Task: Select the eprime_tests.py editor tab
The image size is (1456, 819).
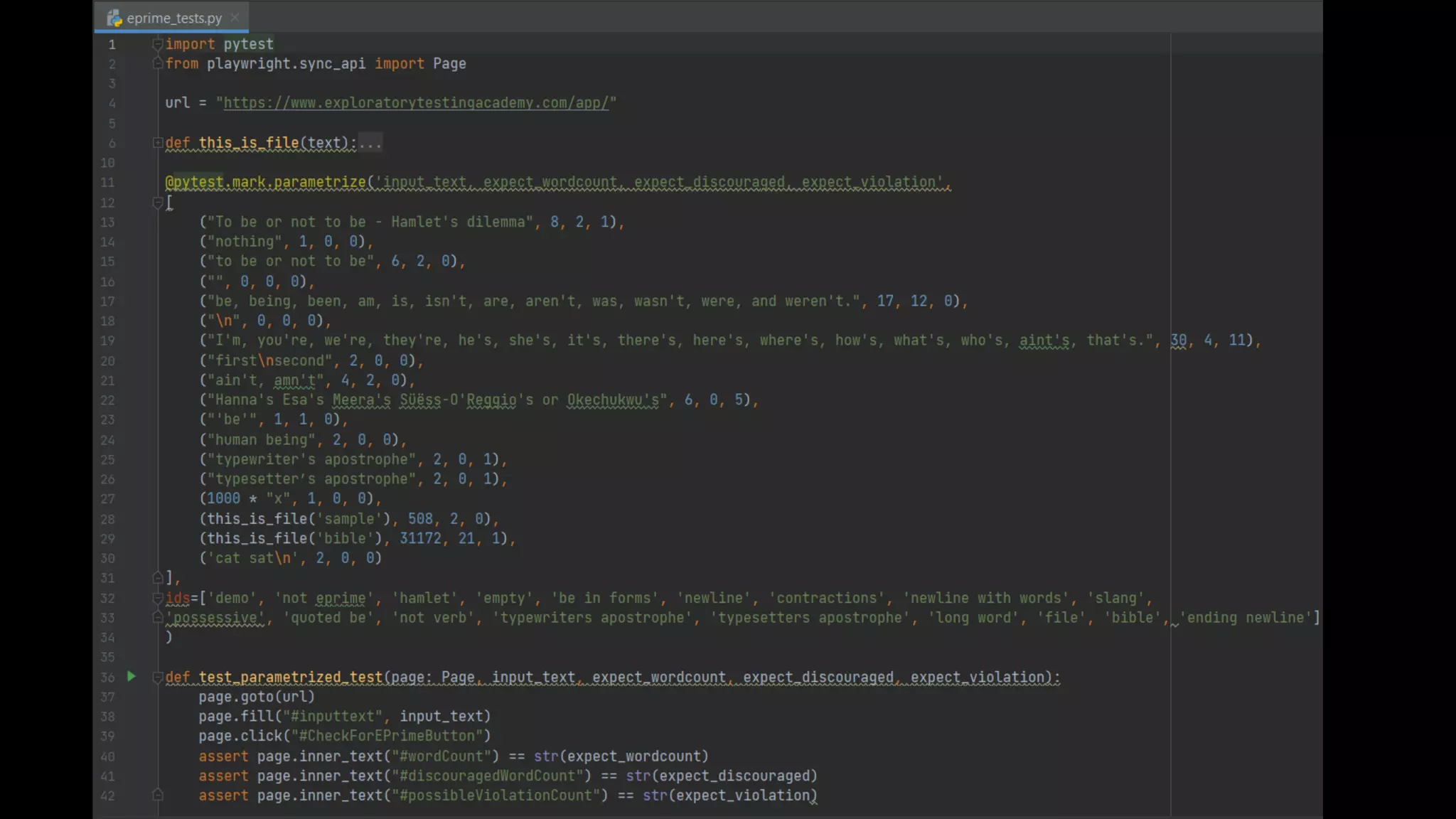Action: (x=174, y=18)
